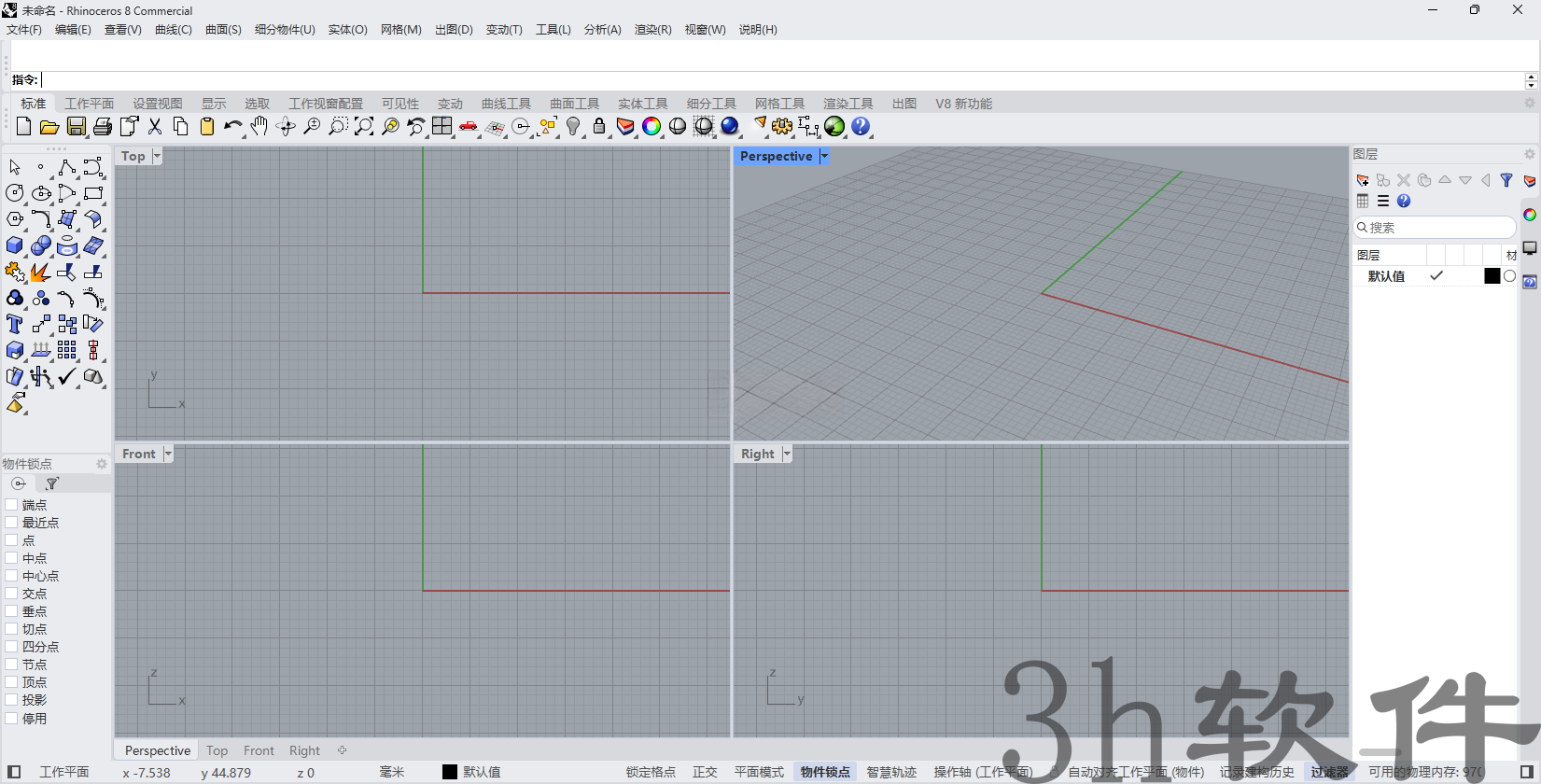
Task: Open the layers panel gear options menu
Action: click(x=1529, y=154)
